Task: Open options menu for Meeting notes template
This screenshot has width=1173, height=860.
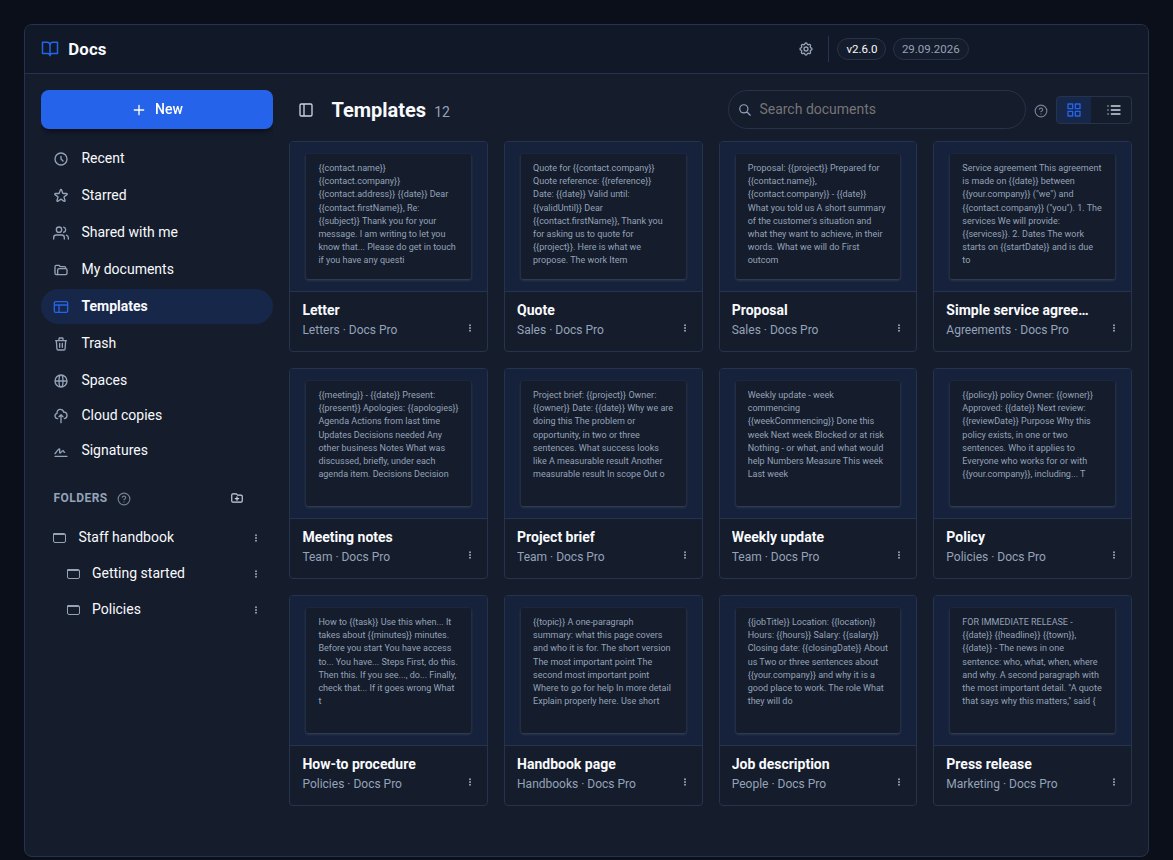Action: tap(470, 555)
